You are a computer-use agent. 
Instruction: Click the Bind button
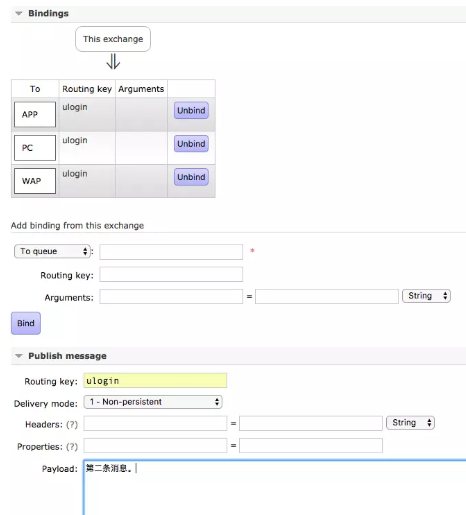26,323
